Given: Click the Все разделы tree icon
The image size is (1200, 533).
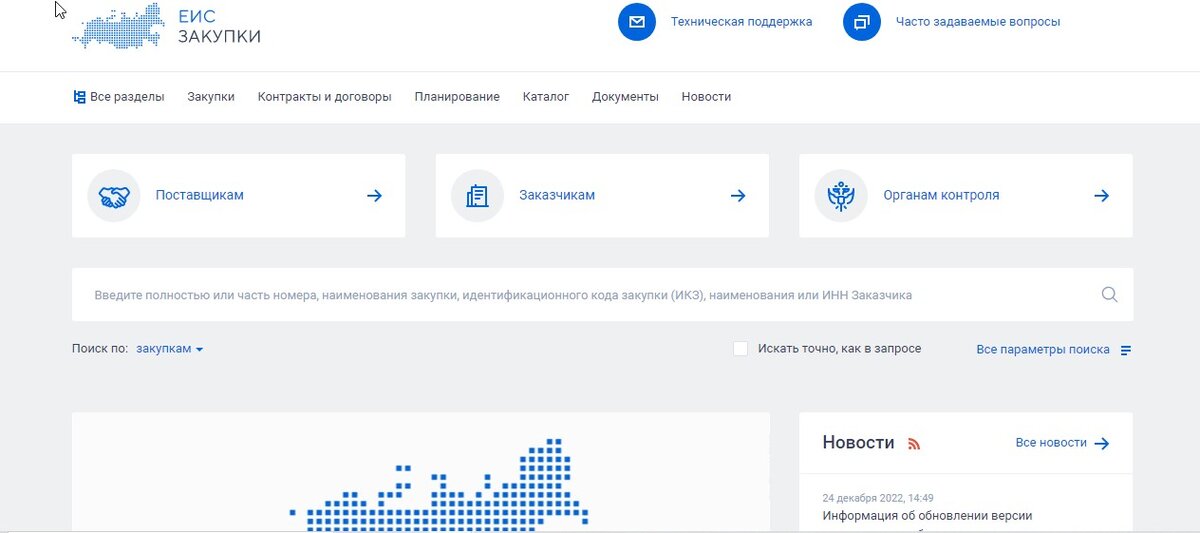Looking at the screenshot, I should 80,97.
